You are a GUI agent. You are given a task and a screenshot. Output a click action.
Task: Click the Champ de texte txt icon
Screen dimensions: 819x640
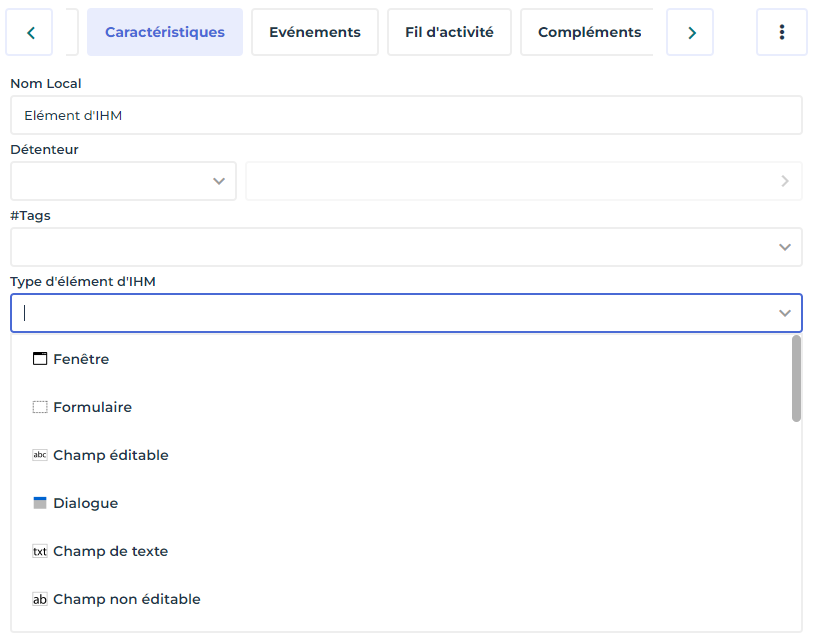(x=40, y=551)
